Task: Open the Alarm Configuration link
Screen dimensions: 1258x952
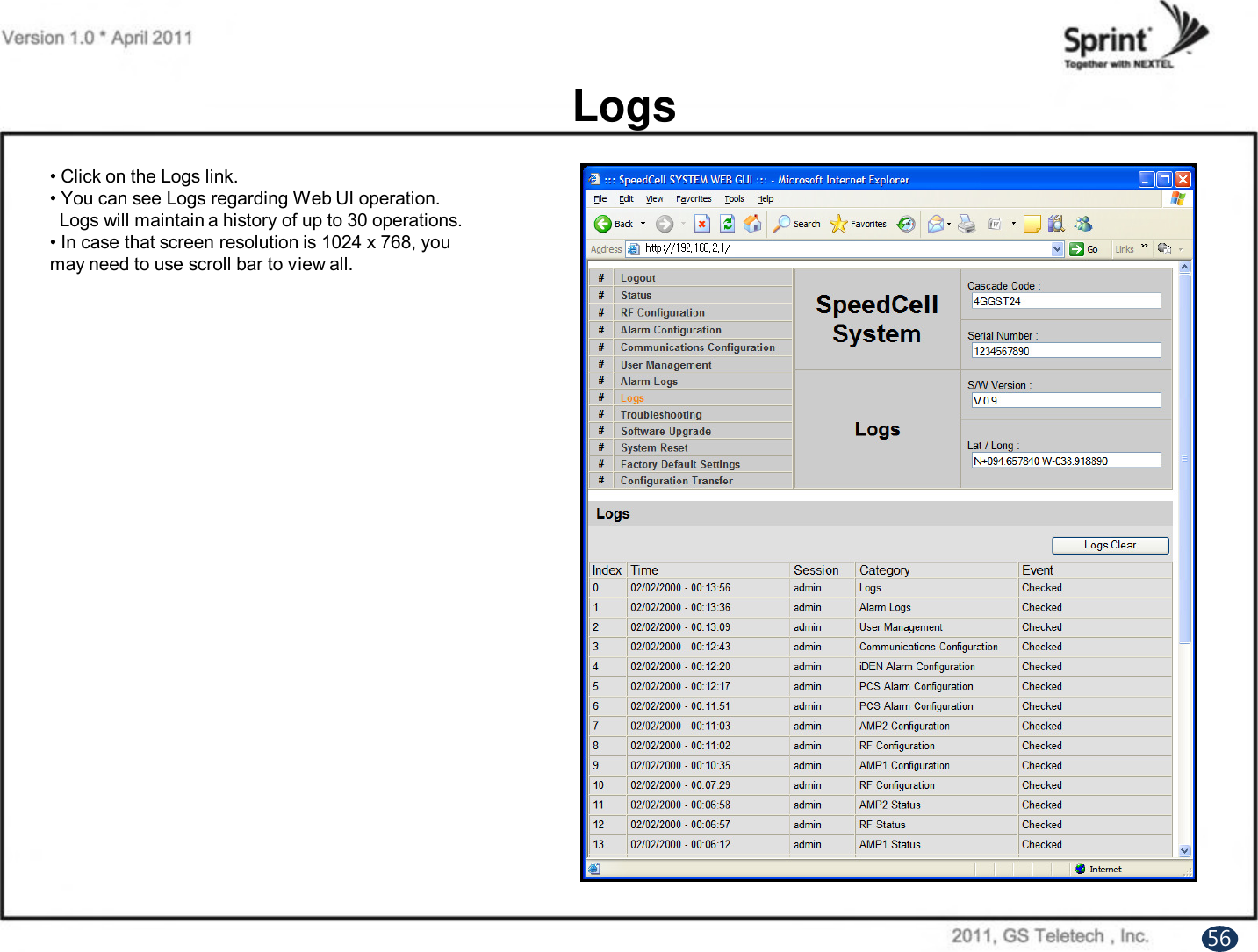Action: click(x=671, y=330)
